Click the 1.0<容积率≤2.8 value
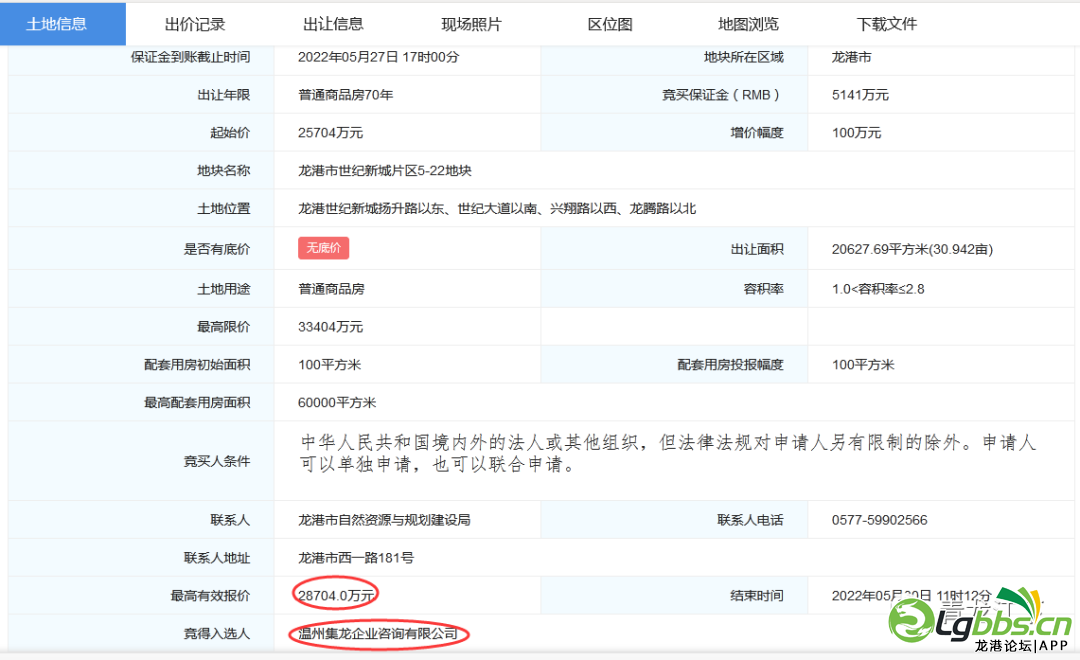 [878, 289]
